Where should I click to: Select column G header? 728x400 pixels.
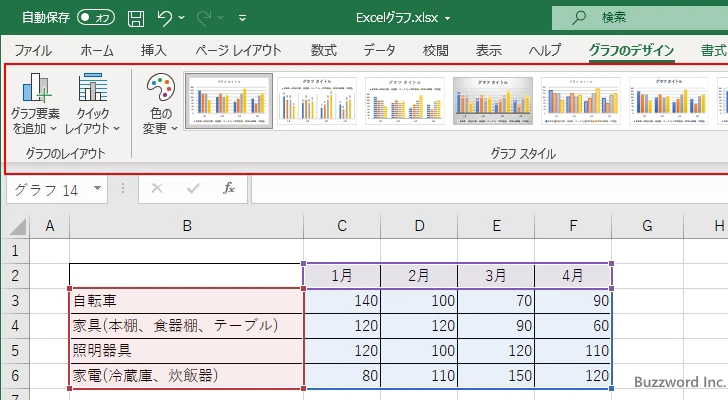tap(647, 226)
